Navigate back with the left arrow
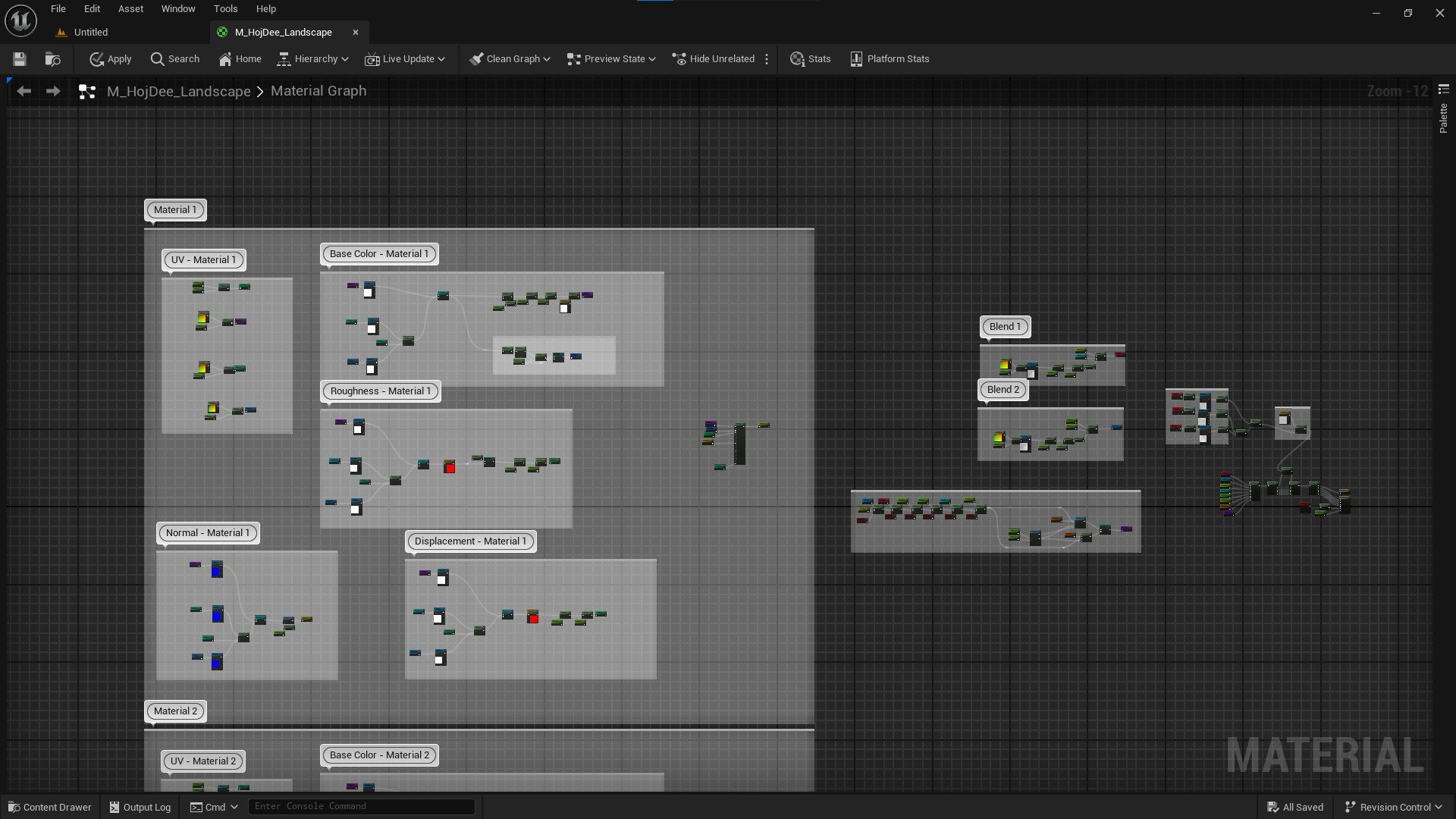1456x819 pixels. coord(24,91)
